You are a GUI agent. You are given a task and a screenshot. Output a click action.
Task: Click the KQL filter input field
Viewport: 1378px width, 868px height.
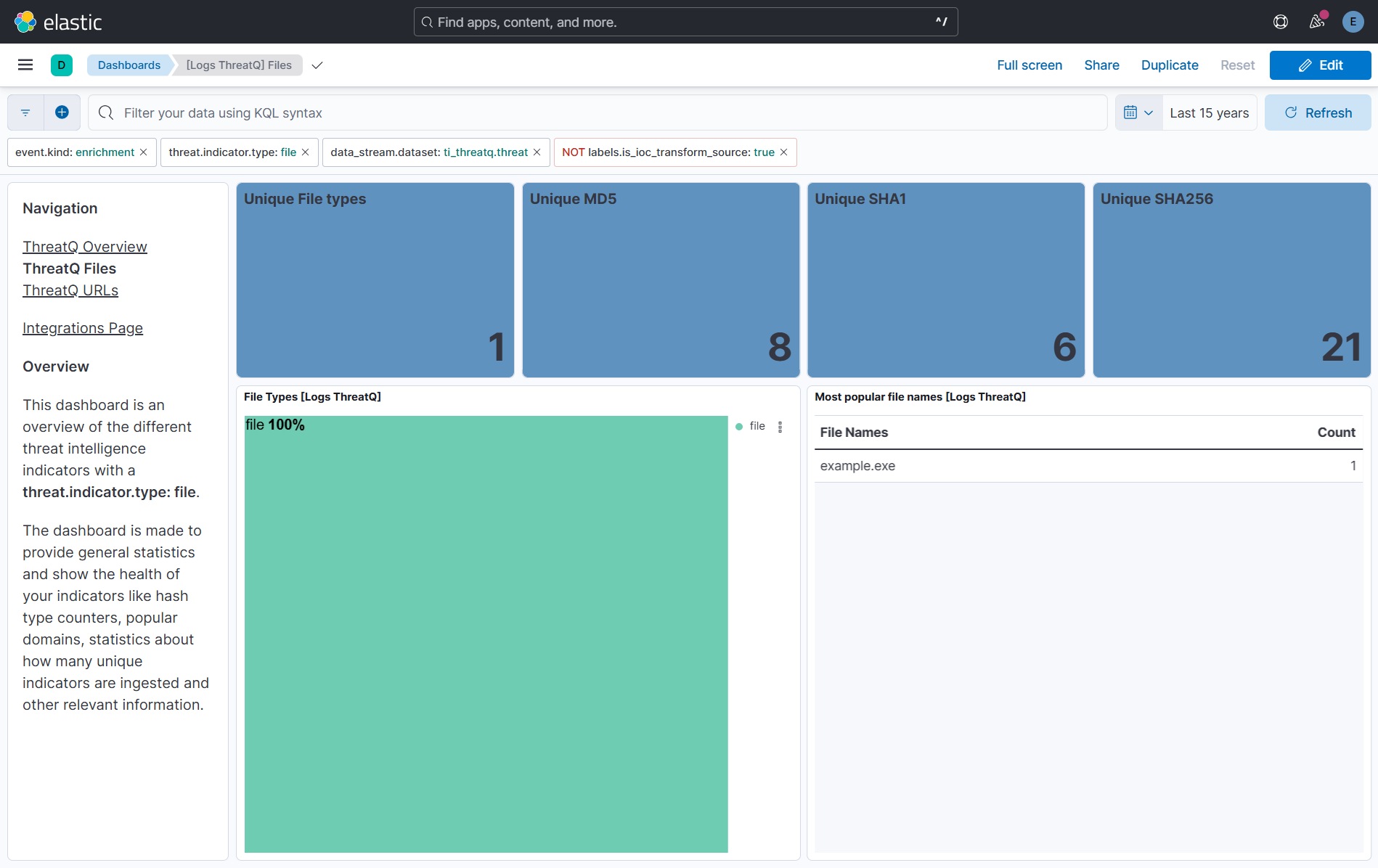[x=363, y=112]
